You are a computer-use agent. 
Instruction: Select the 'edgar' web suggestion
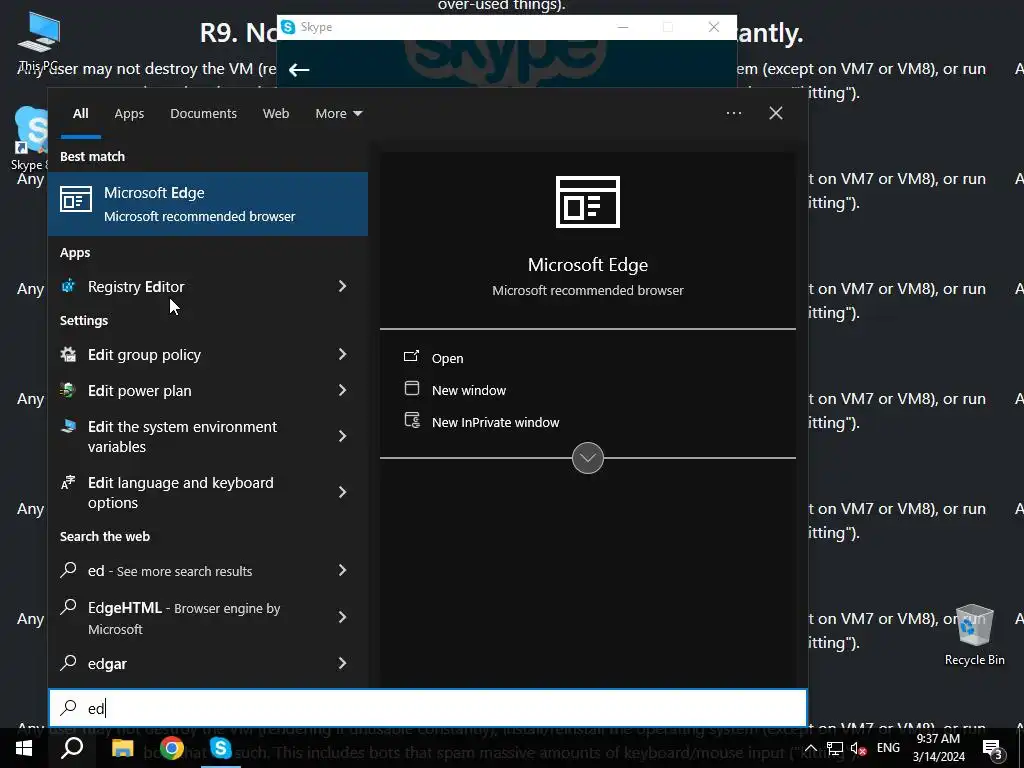click(x=208, y=664)
